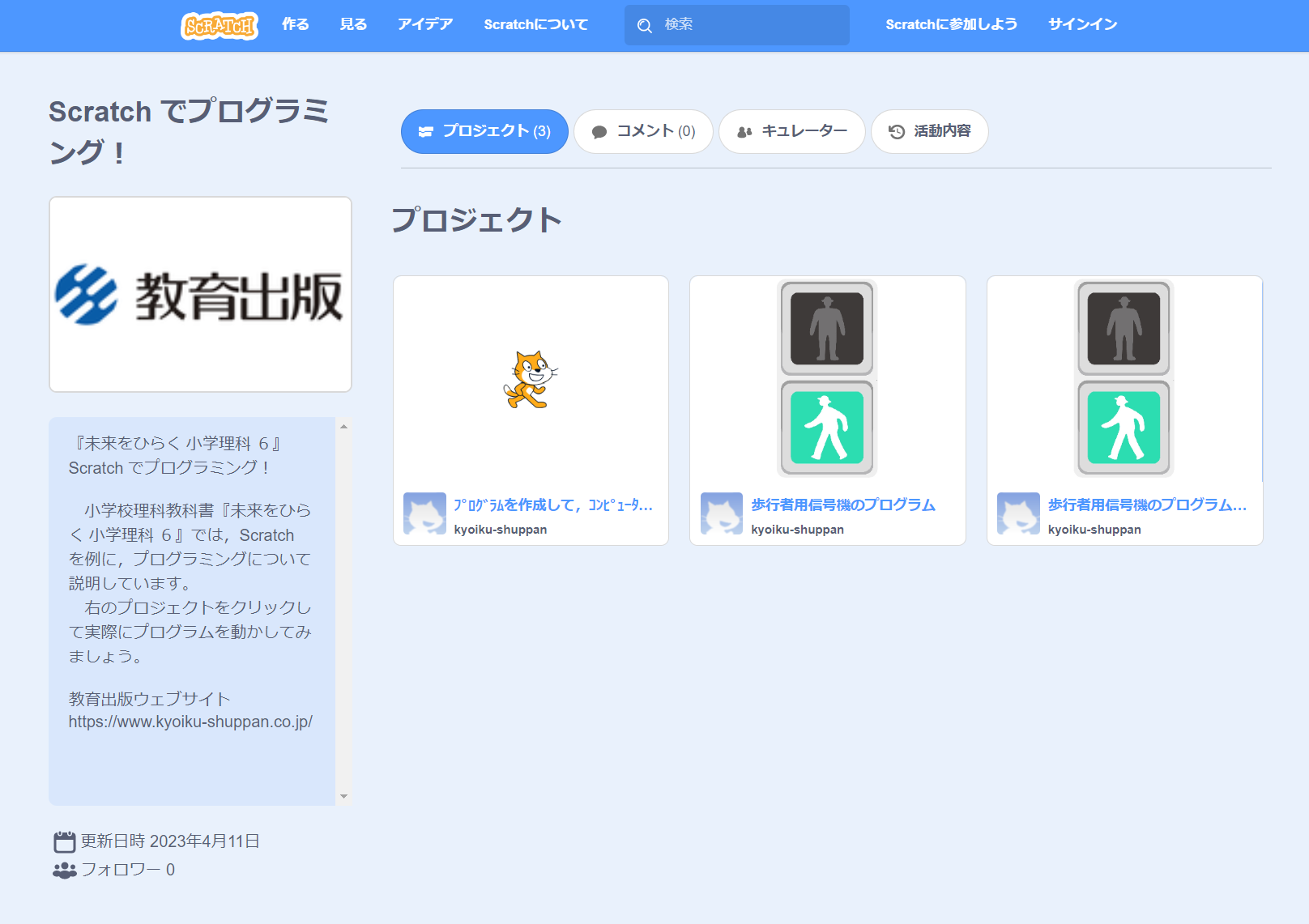Click the followers group icon

tap(65, 871)
